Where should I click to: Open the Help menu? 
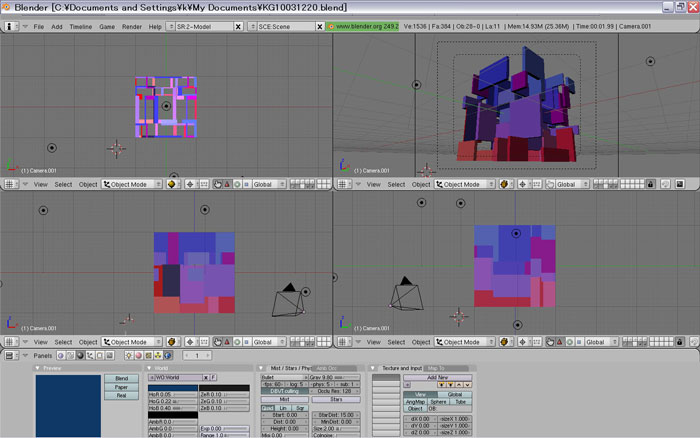[155, 27]
